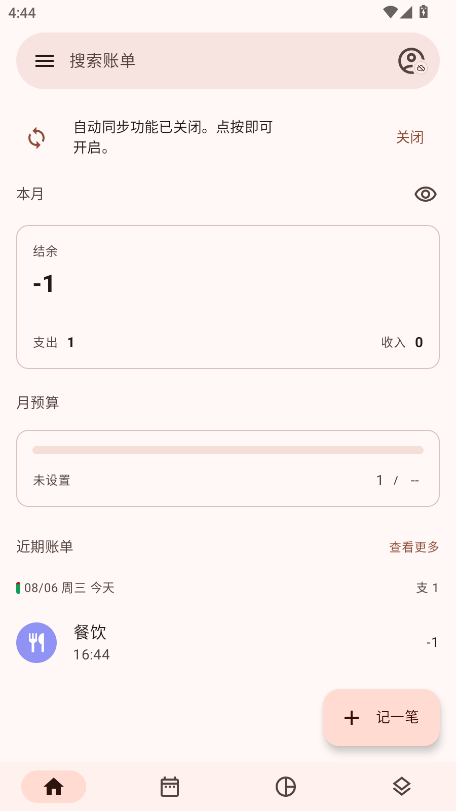Tap the 未设置 budget label
Screen dimensions: 456x811
pyautogui.click(x=52, y=480)
